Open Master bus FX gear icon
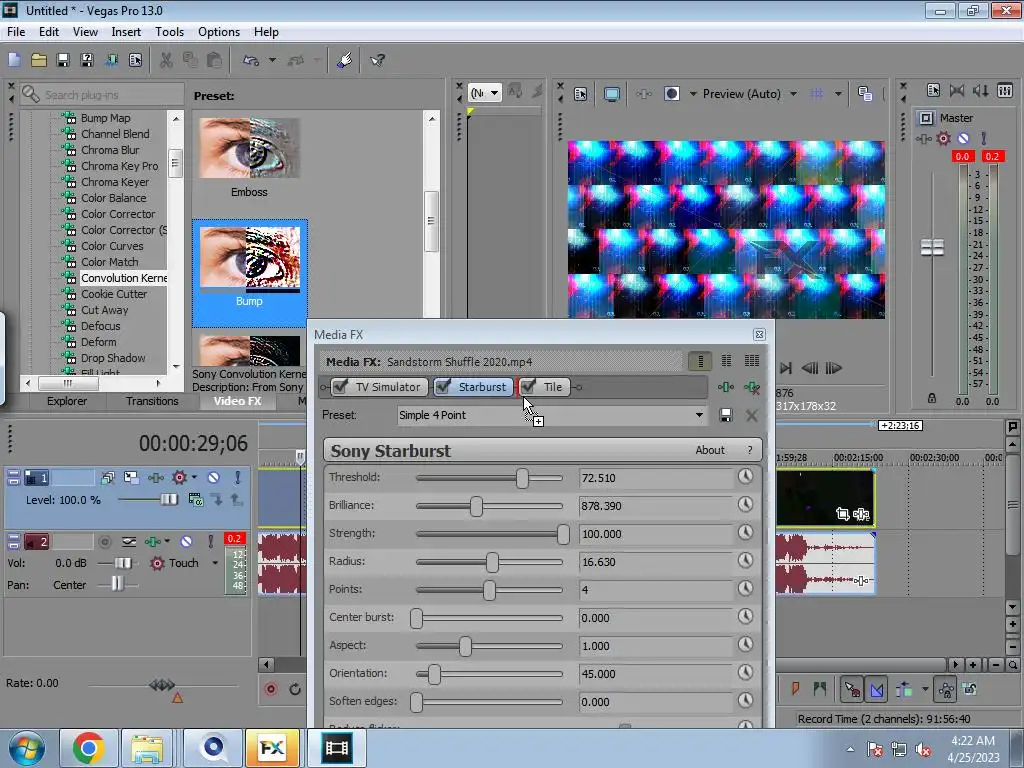This screenshot has height=768, width=1024. (943, 138)
